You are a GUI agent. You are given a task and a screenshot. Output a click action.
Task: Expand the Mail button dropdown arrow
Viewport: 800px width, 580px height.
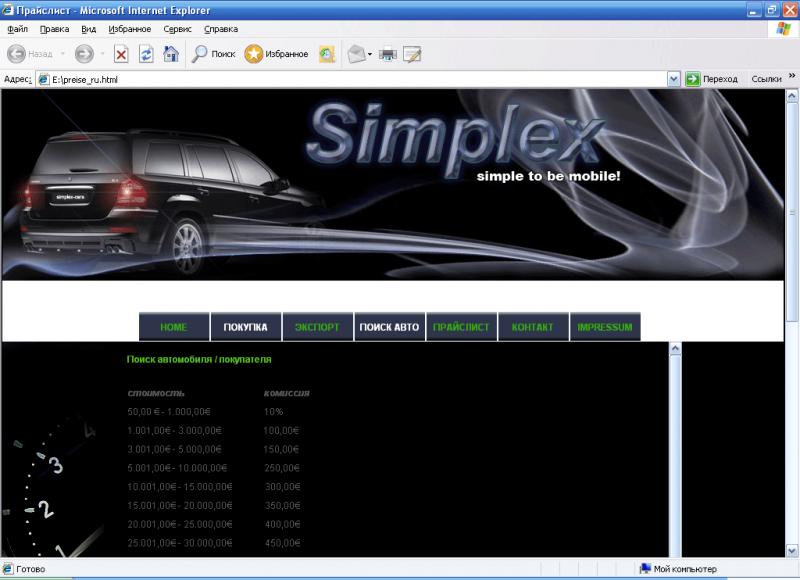point(370,54)
